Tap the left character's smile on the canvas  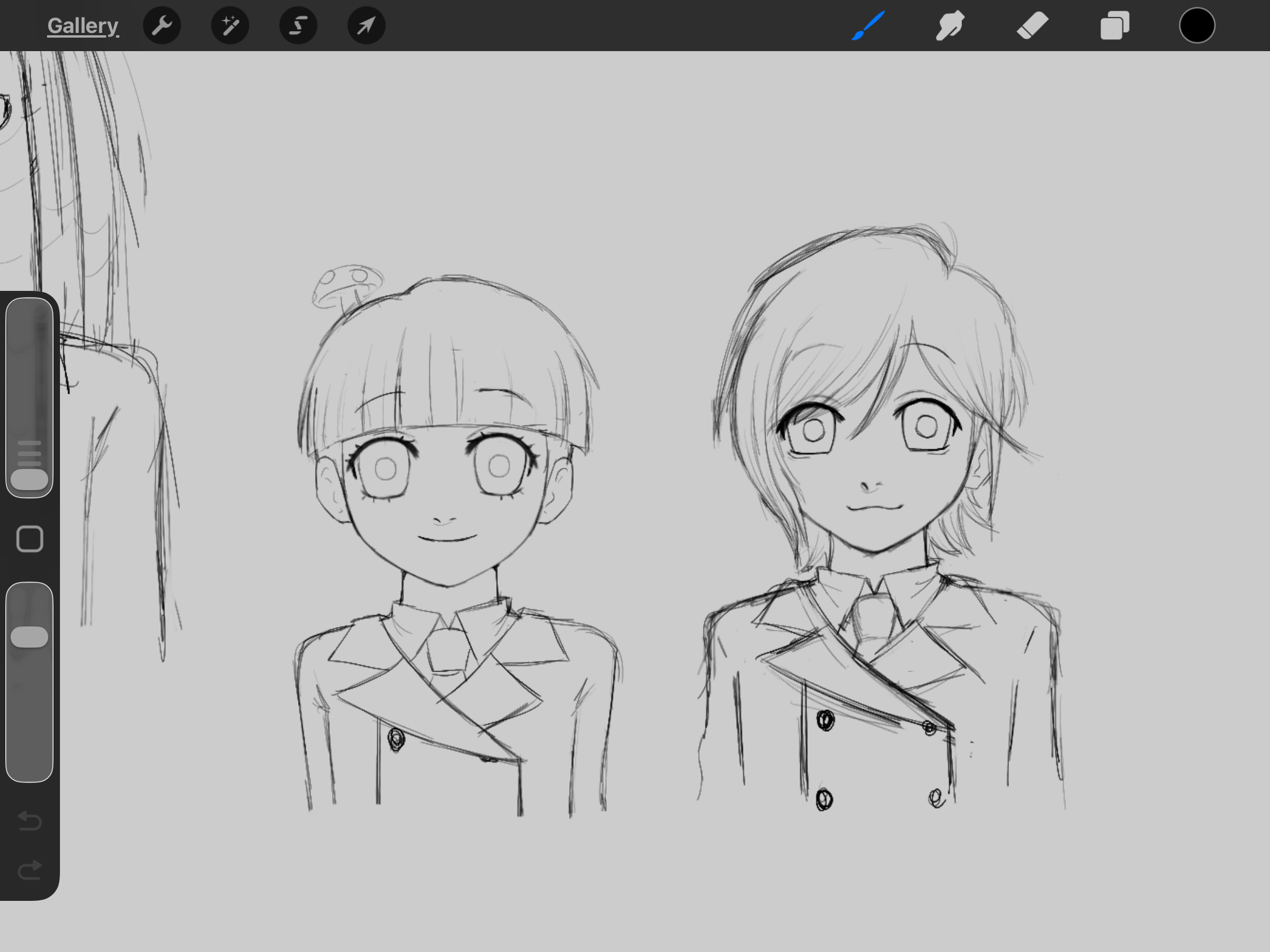coord(447,539)
